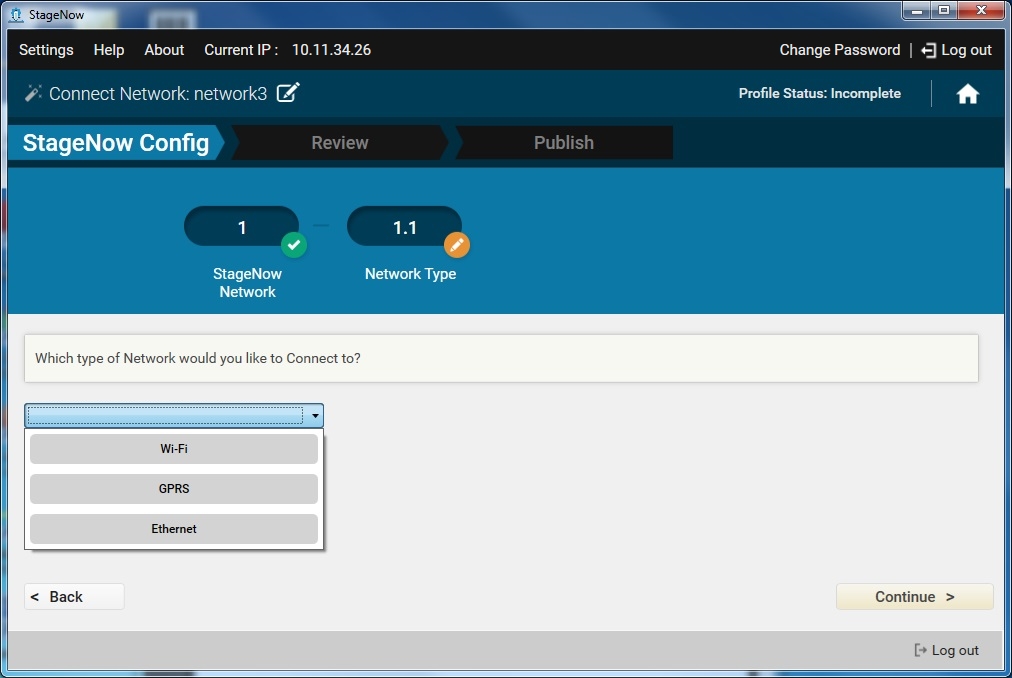This screenshot has height=678, width=1012.
Task: Click the Home icon
Action: click(967, 94)
